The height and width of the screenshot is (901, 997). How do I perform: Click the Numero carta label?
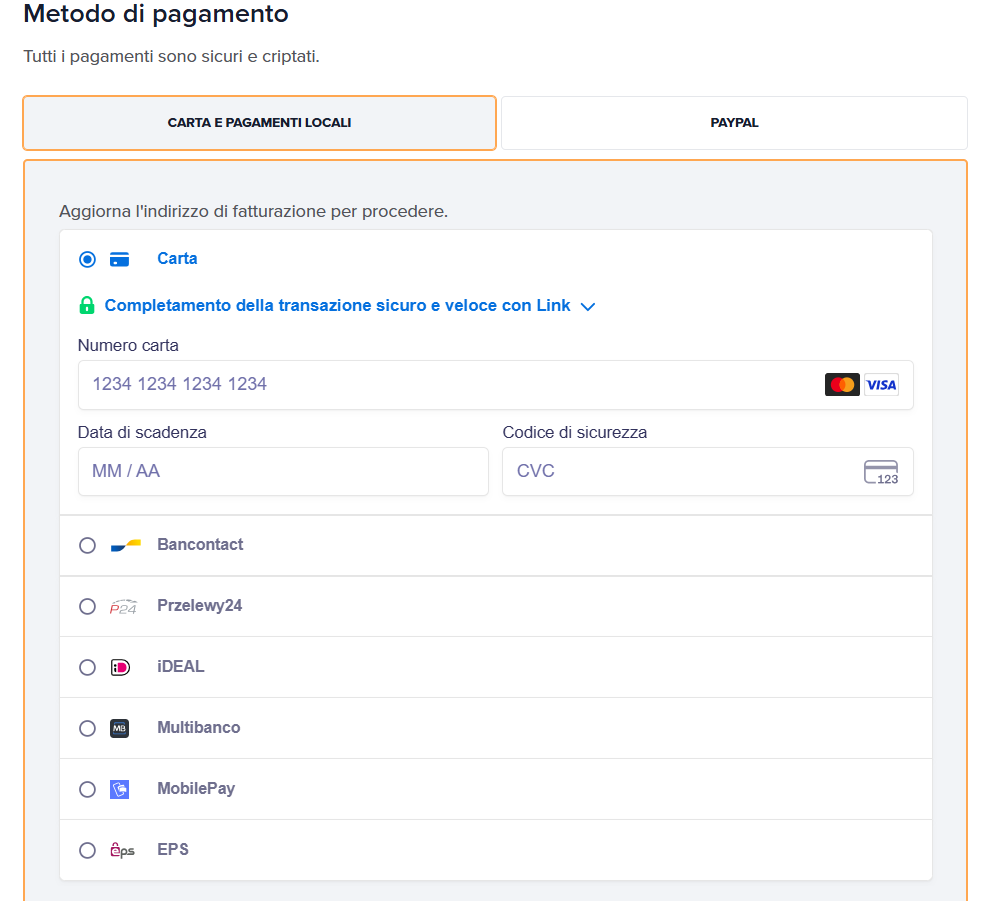[x=128, y=346]
